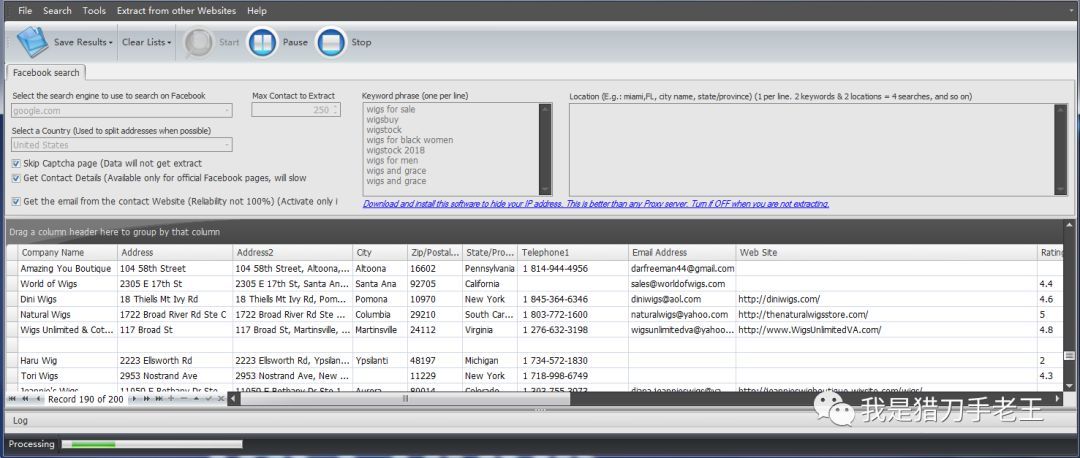Sort by Telephone1 column header
1080x458 pixels.
(573, 252)
